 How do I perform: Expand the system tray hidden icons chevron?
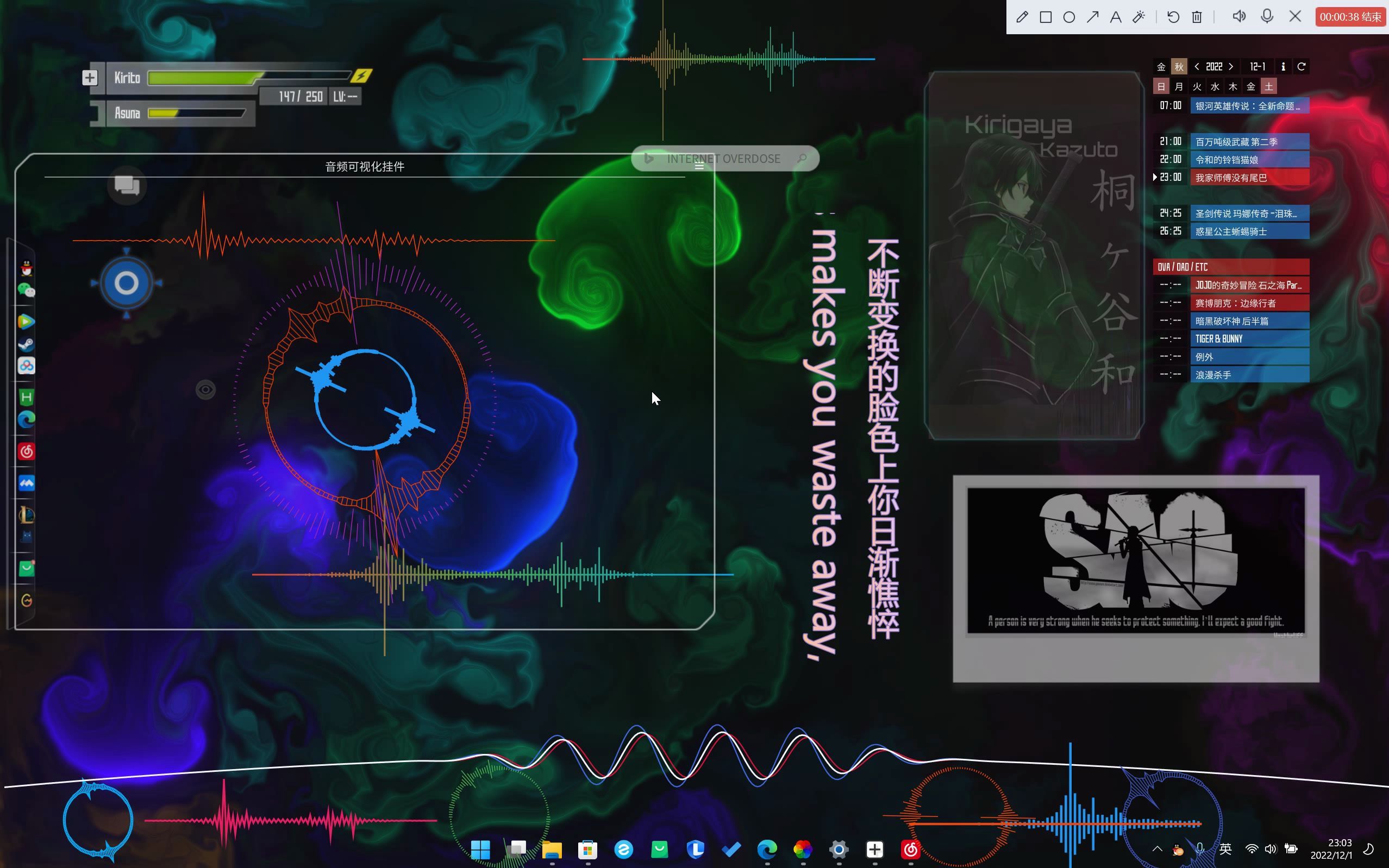(x=1157, y=849)
